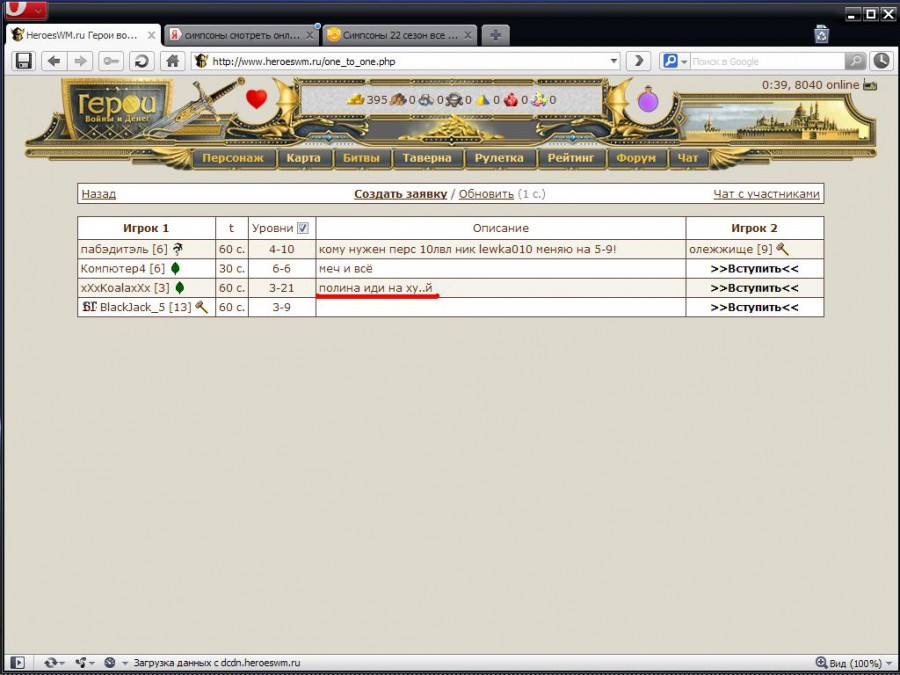Expand the address bar dropdown arrow
The image size is (900, 675).
coord(614,61)
